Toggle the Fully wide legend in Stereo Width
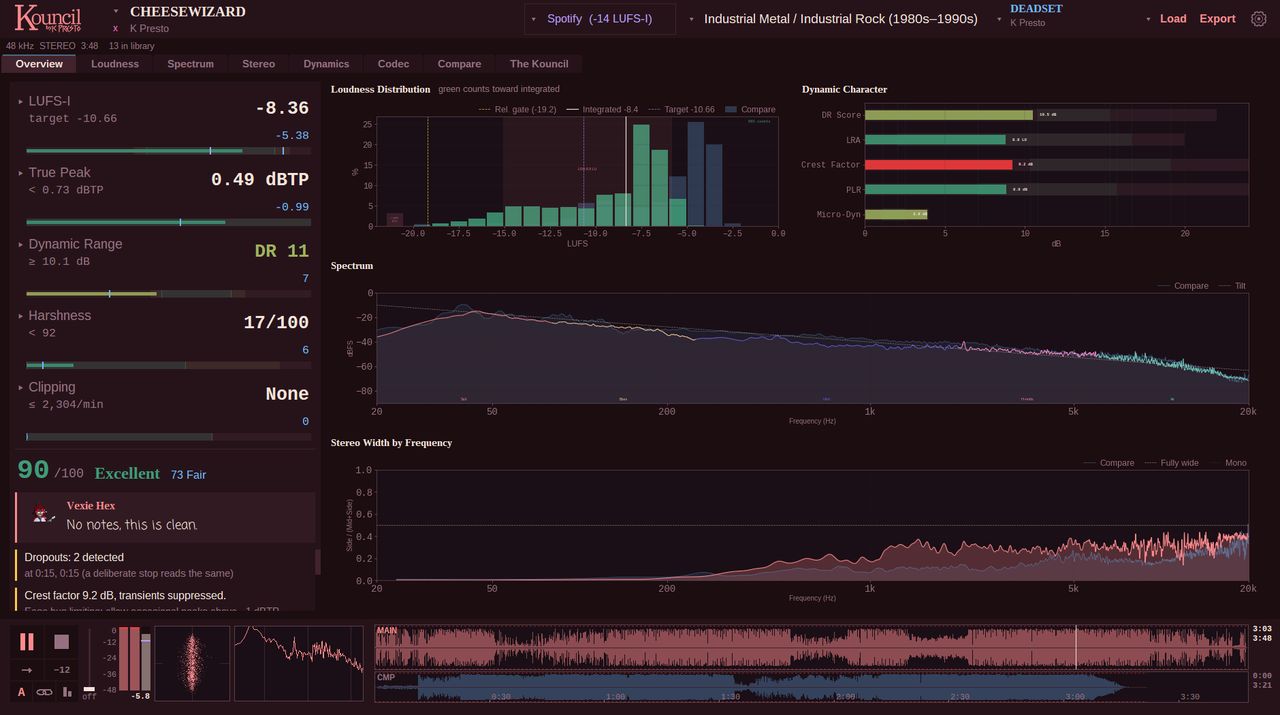Viewport: 1280px width, 715px height. [1171, 463]
